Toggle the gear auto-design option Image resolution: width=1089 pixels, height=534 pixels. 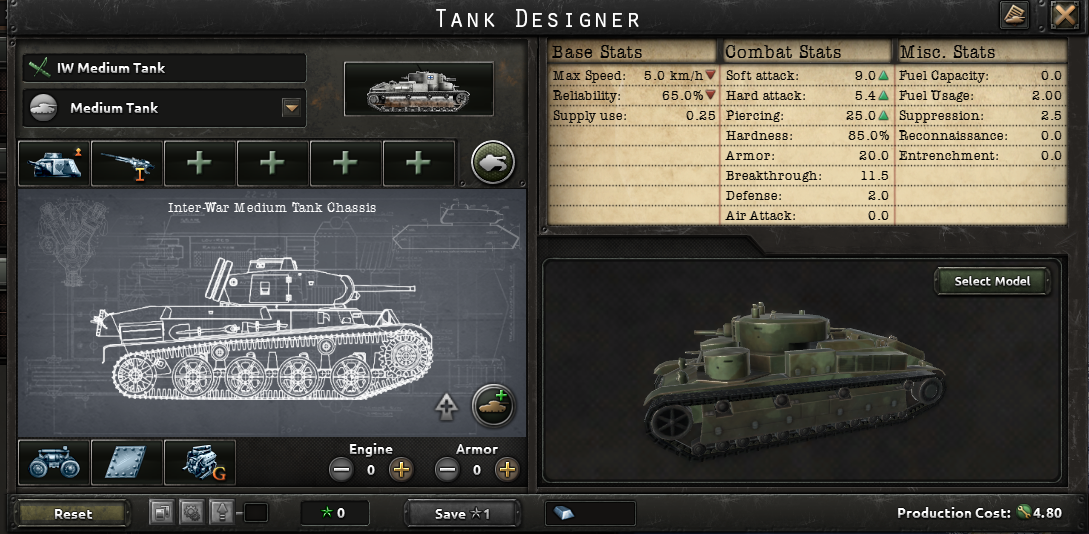click(190, 514)
